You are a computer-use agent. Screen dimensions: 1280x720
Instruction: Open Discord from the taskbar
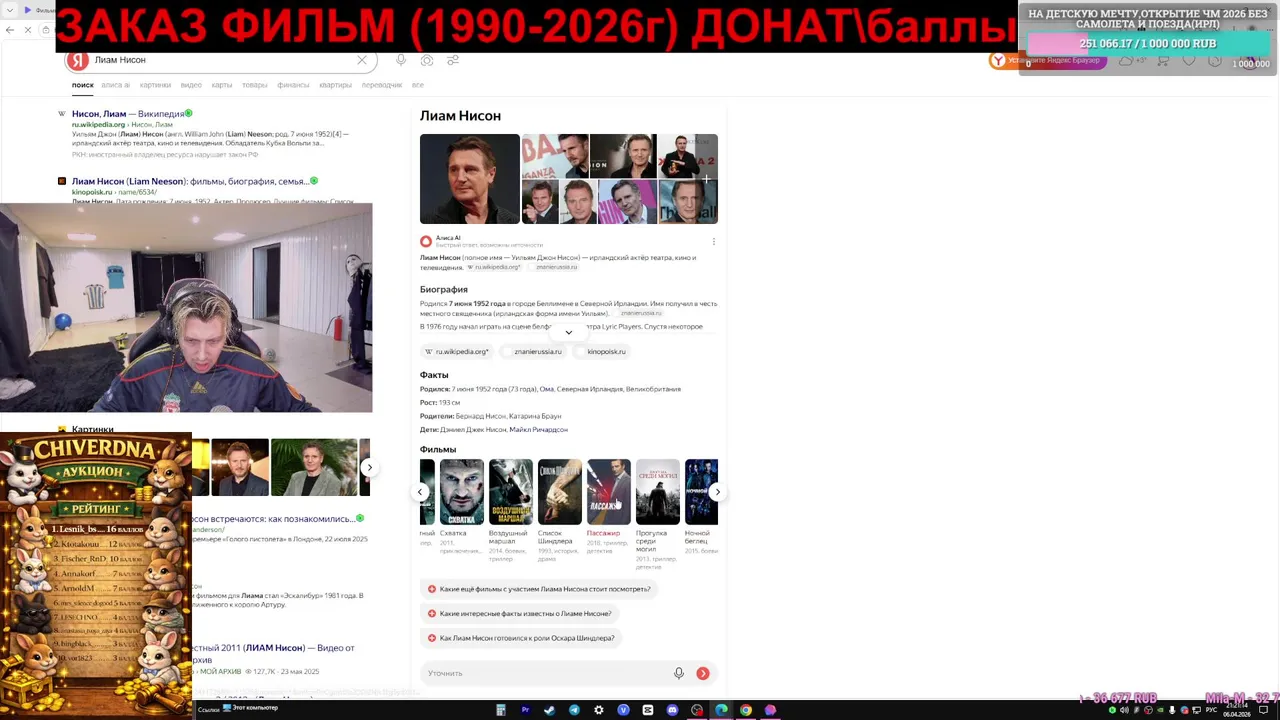coord(672,710)
